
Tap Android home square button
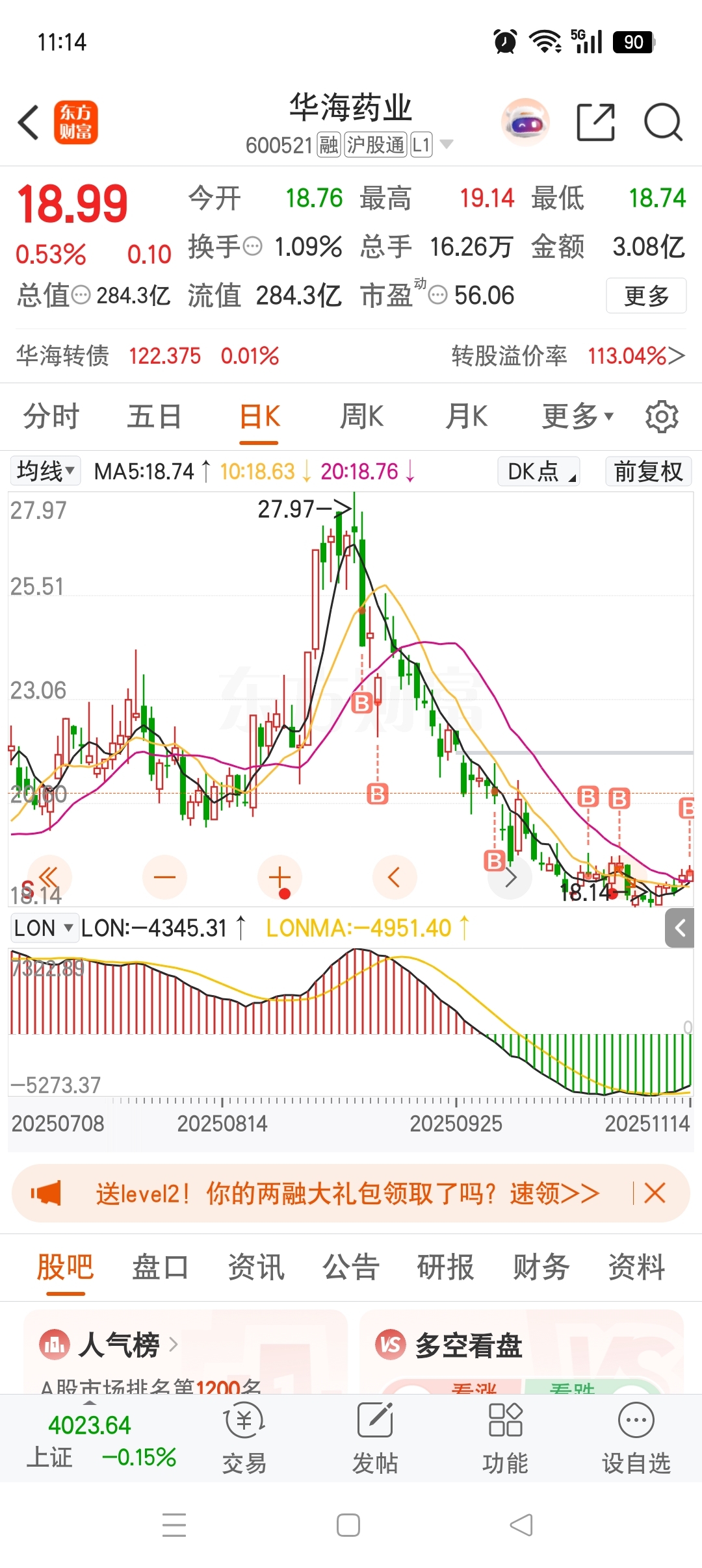point(348,1525)
